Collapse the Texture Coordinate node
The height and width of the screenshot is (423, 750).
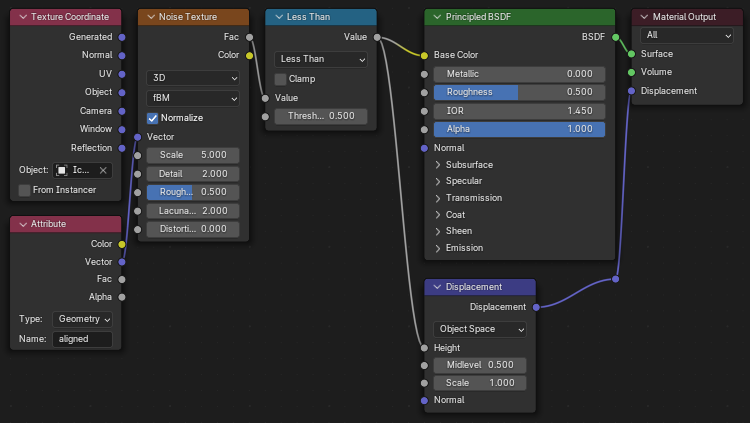point(23,17)
